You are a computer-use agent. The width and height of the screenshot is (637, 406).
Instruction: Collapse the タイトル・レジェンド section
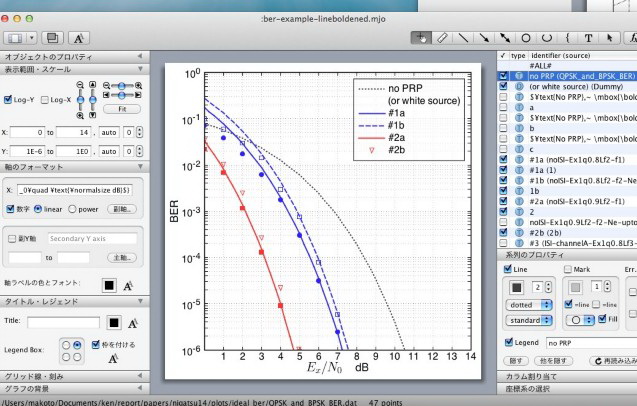pos(140,301)
